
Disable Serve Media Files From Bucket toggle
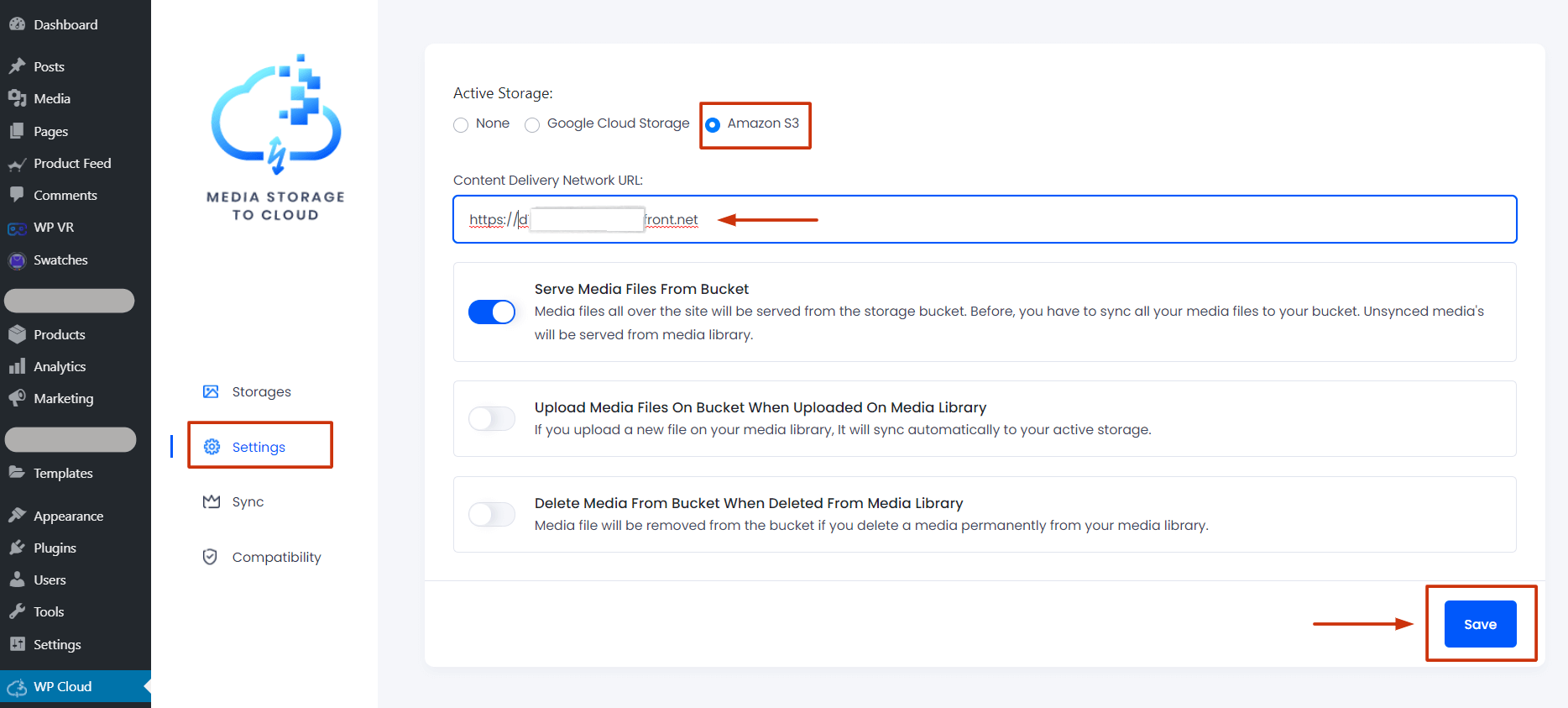pos(492,312)
